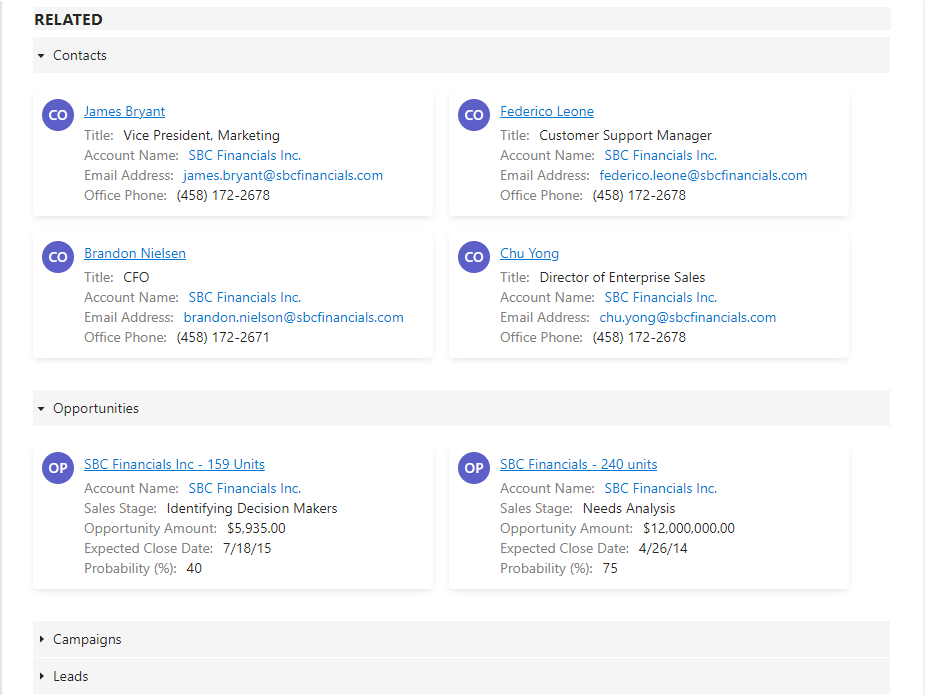Click the OP icon for 240 units opportunity
The height and width of the screenshot is (695, 927).
tap(474, 468)
